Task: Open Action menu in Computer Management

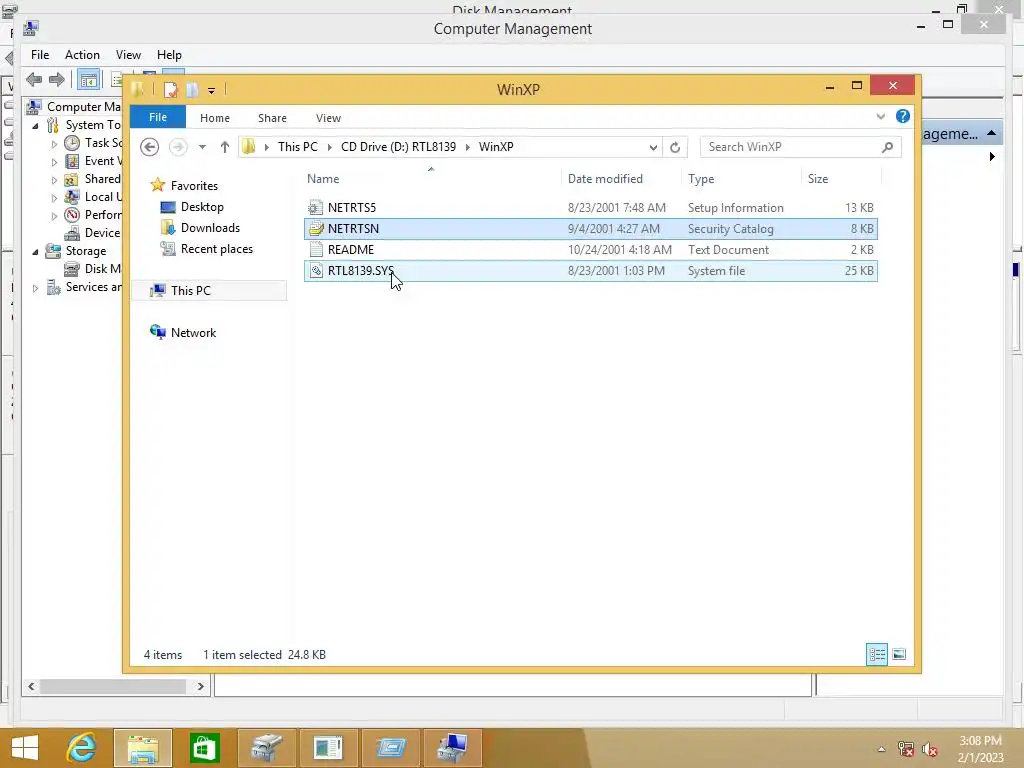Action: pyautogui.click(x=82, y=55)
